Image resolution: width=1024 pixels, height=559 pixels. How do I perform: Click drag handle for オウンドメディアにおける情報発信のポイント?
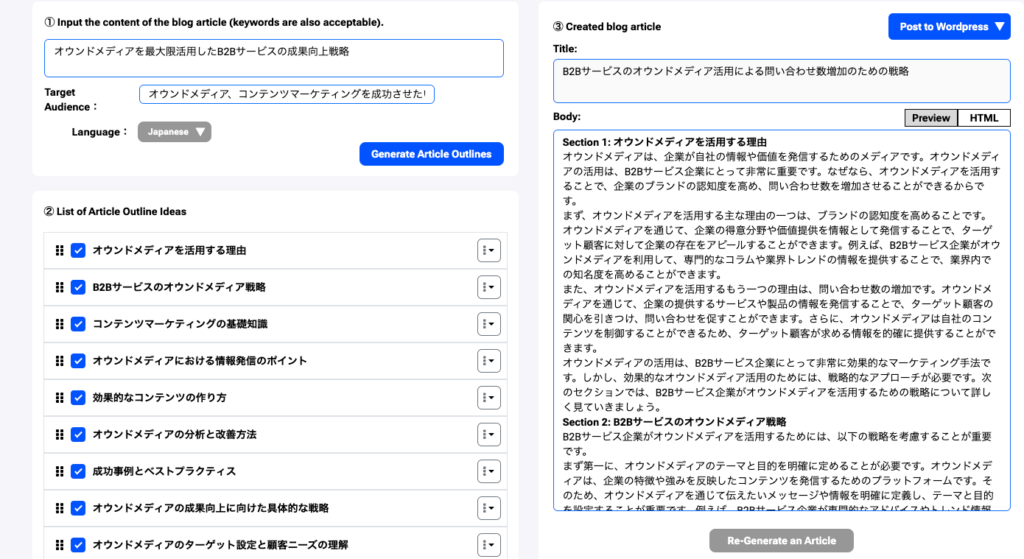59,361
